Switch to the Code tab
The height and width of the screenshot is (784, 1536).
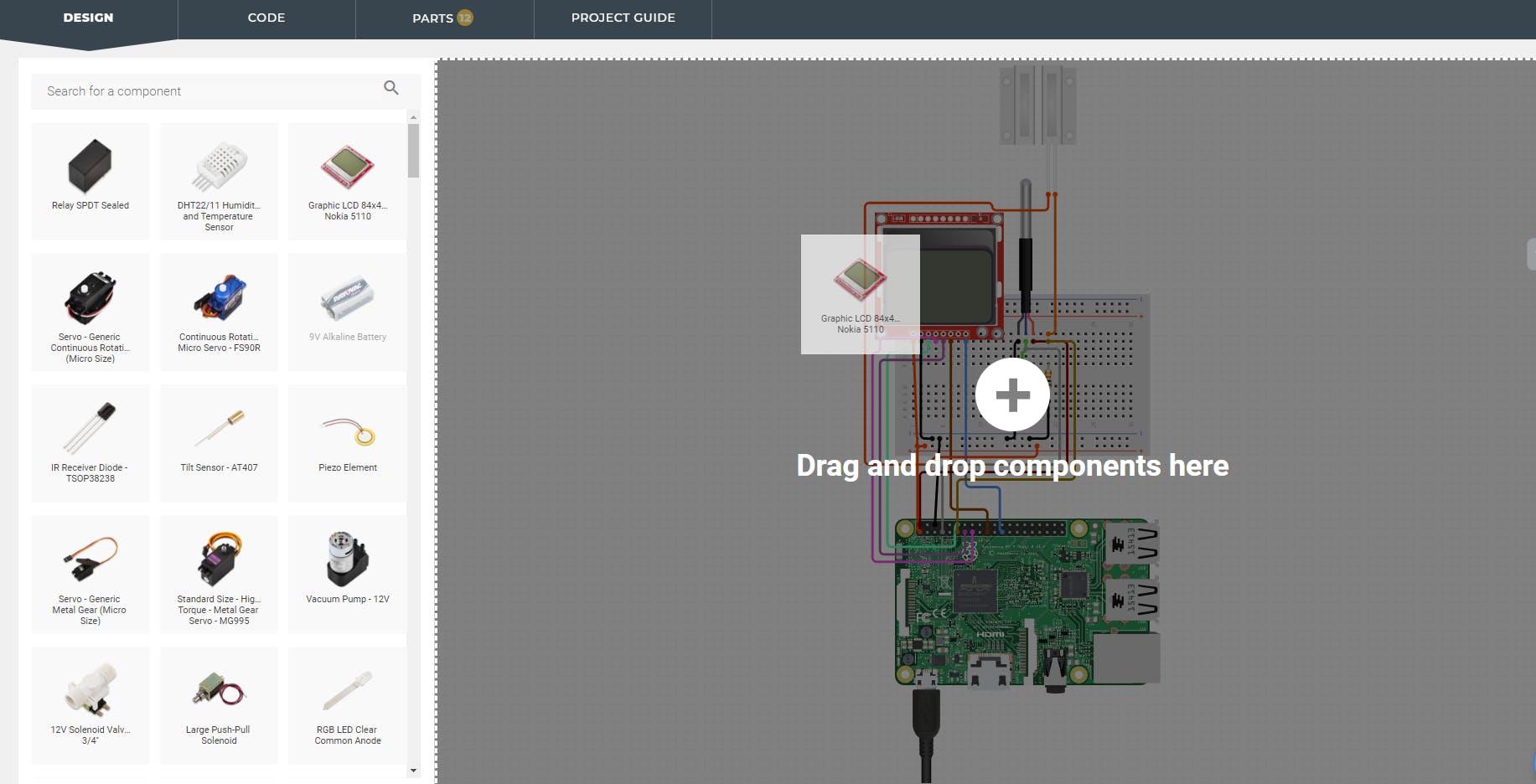click(266, 18)
